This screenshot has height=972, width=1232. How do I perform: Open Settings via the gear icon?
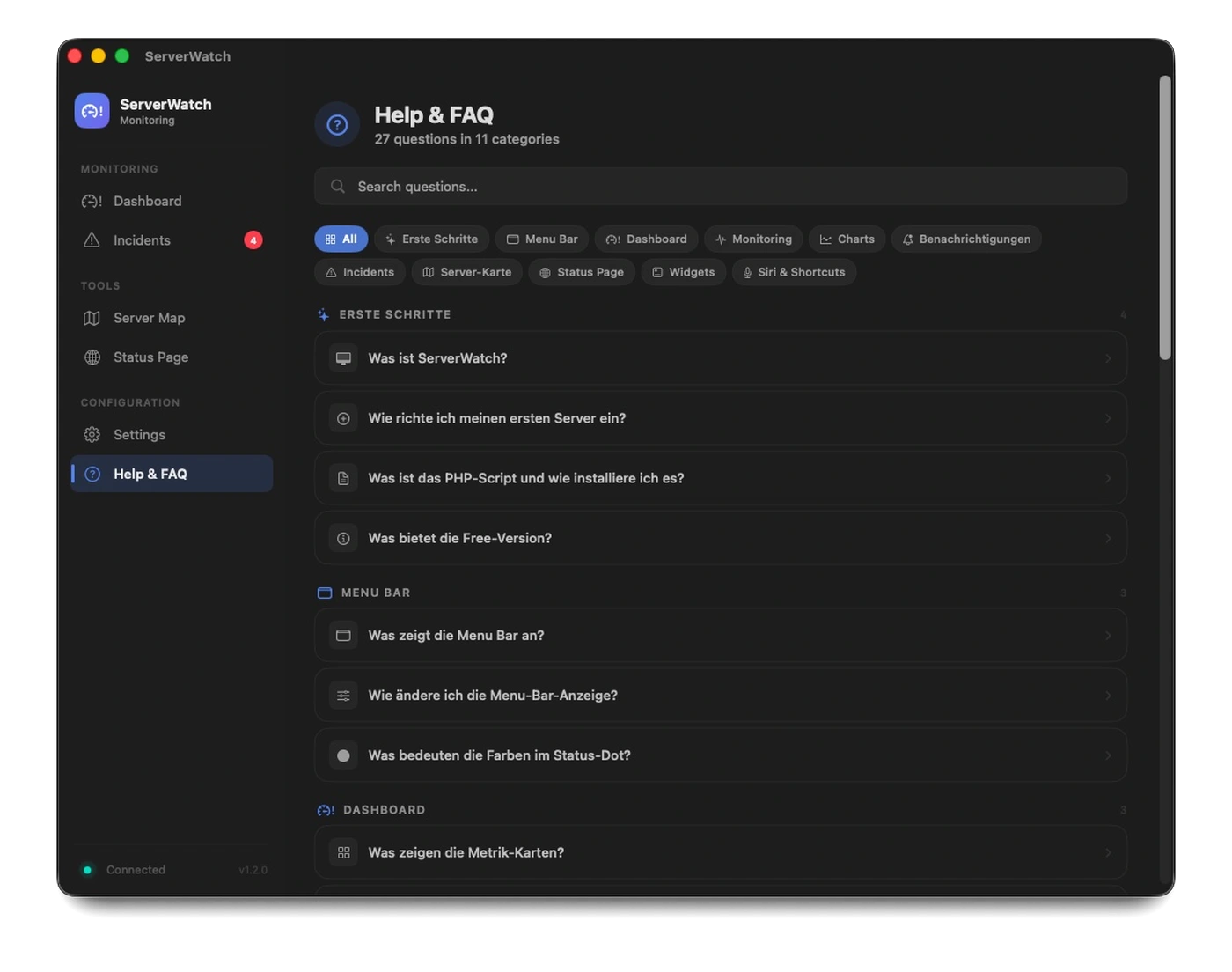click(x=92, y=434)
